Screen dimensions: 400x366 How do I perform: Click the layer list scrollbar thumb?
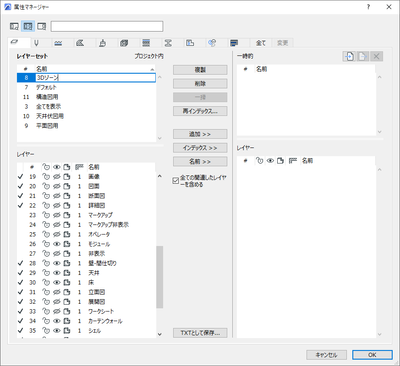click(x=160, y=277)
